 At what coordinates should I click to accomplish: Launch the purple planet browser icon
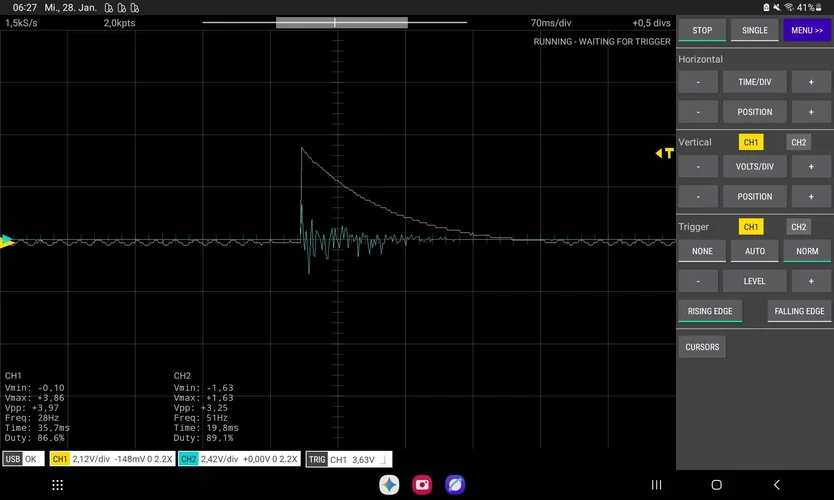pyautogui.click(x=455, y=485)
